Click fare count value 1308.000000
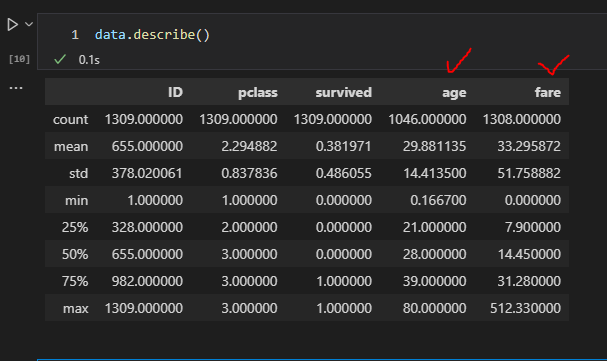This screenshot has width=607, height=361. pos(522,119)
